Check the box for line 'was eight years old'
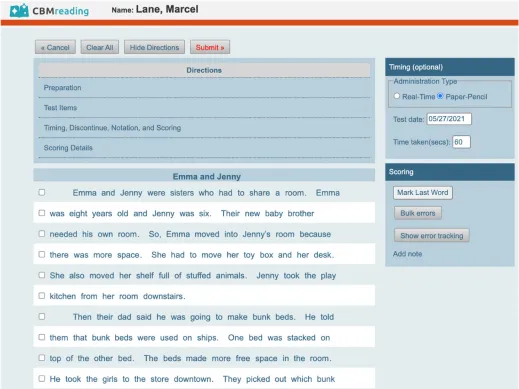Viewport: 519px width, 389px height. click(42, 213)
